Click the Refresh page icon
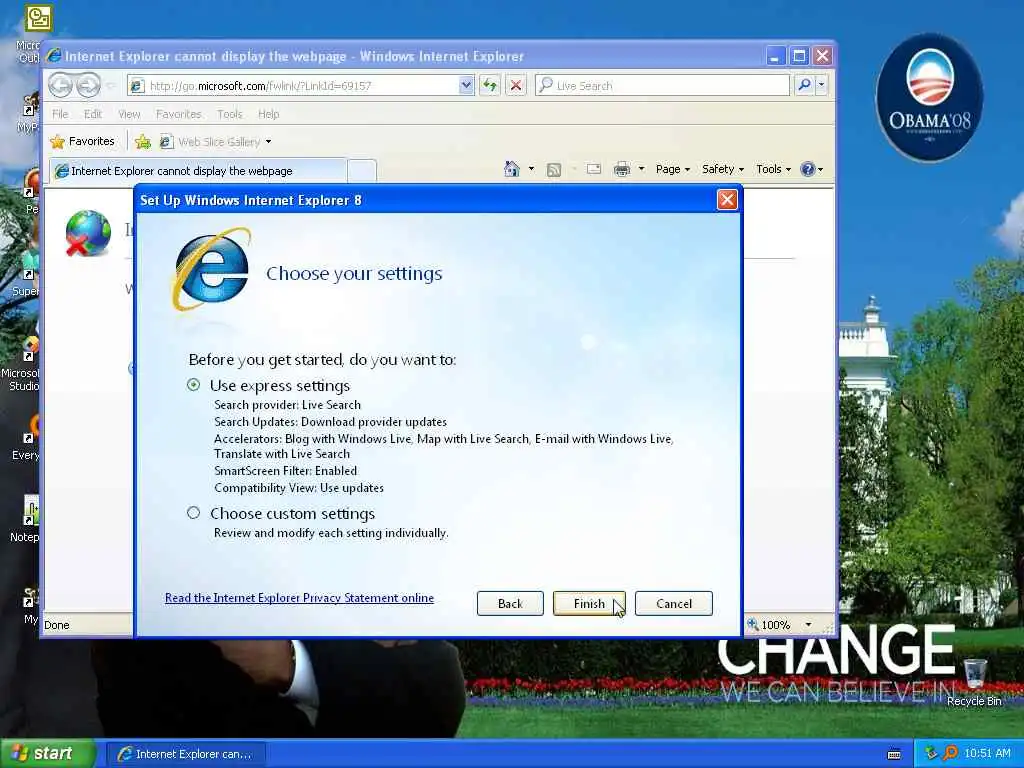The image size is (1024, 768). (x=490, y=85)
